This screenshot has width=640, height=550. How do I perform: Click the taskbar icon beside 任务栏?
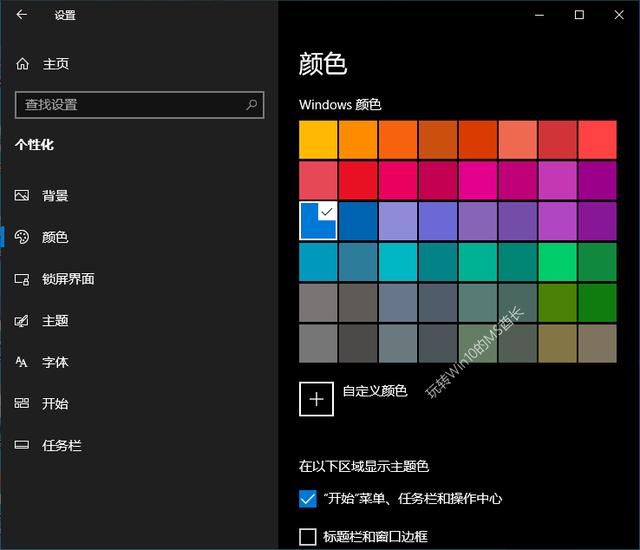(22, 445)
